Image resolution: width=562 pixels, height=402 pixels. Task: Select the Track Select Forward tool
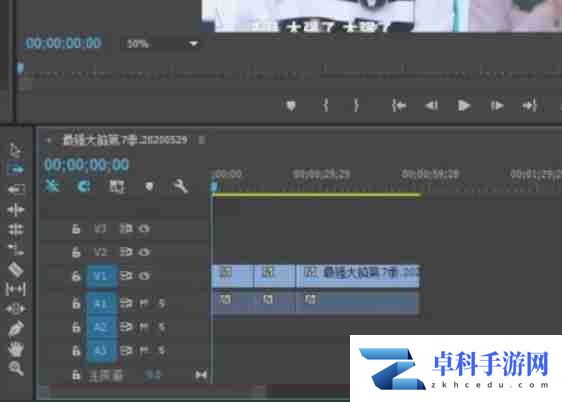[15, 168]
